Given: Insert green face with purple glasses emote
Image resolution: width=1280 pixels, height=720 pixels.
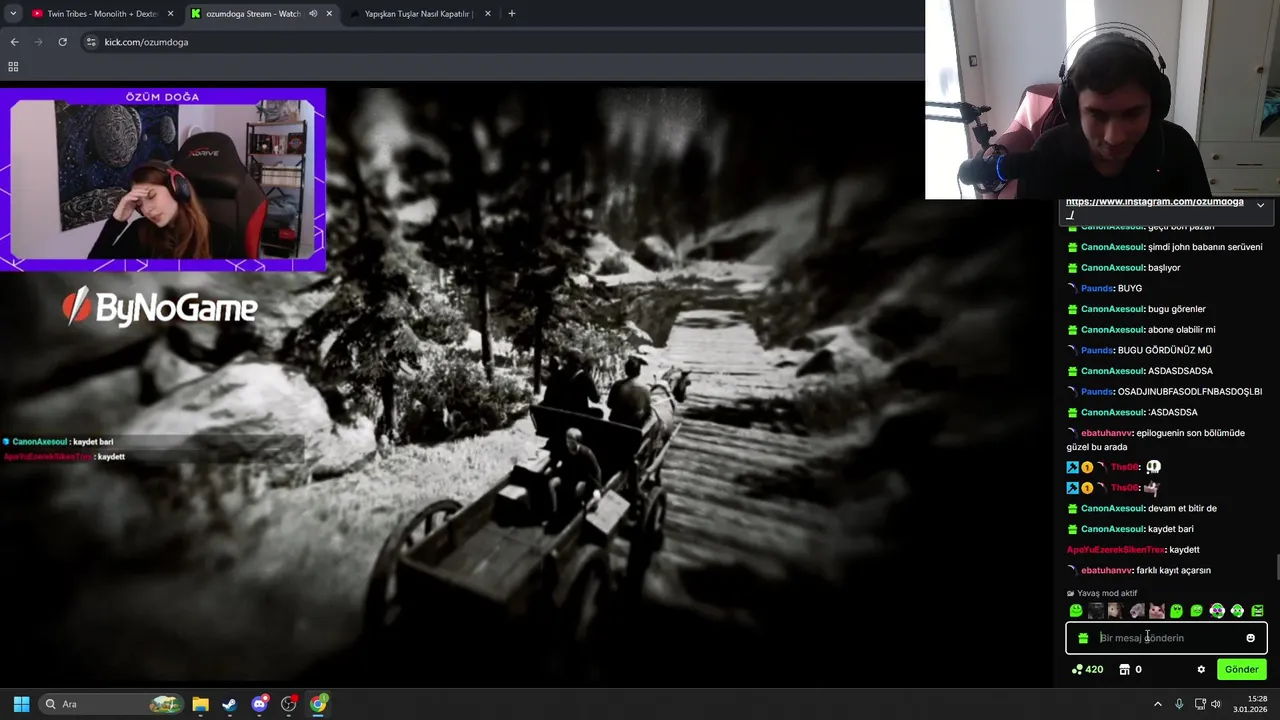Looking at the screenshot, I should click(x=1217, y=611).
